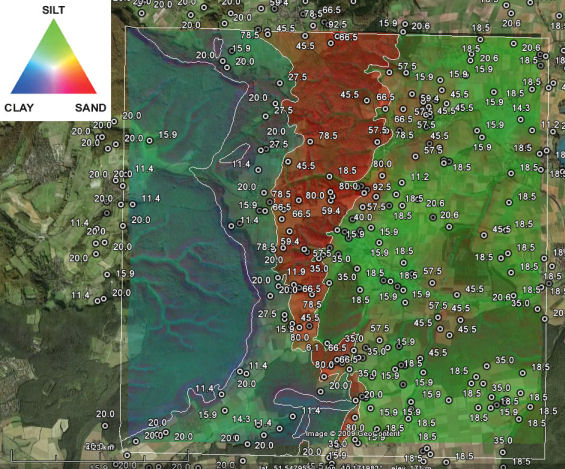The height and width of the screenshot is (469, 565).
Task: Click the SILT label in the legend
Action: 53,10
